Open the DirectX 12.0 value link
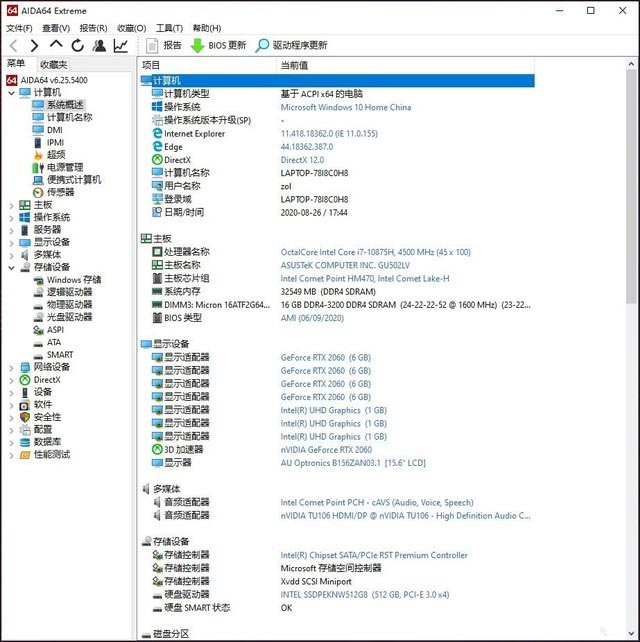This screenshot has width=640, height=642. coord(302,160)
